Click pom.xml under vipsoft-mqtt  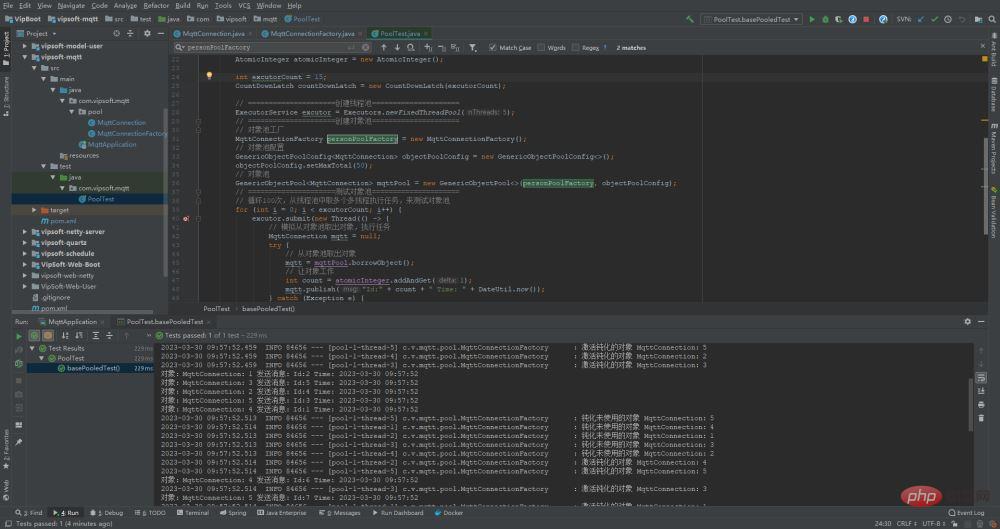point(62,221)
